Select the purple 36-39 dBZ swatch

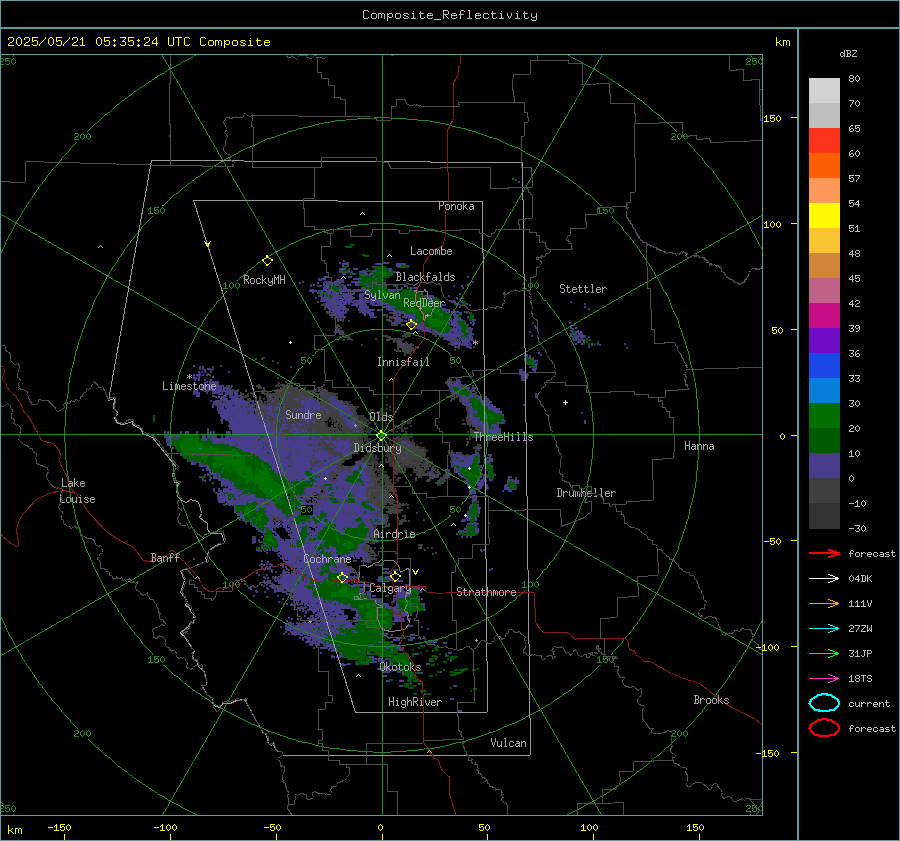824,341
